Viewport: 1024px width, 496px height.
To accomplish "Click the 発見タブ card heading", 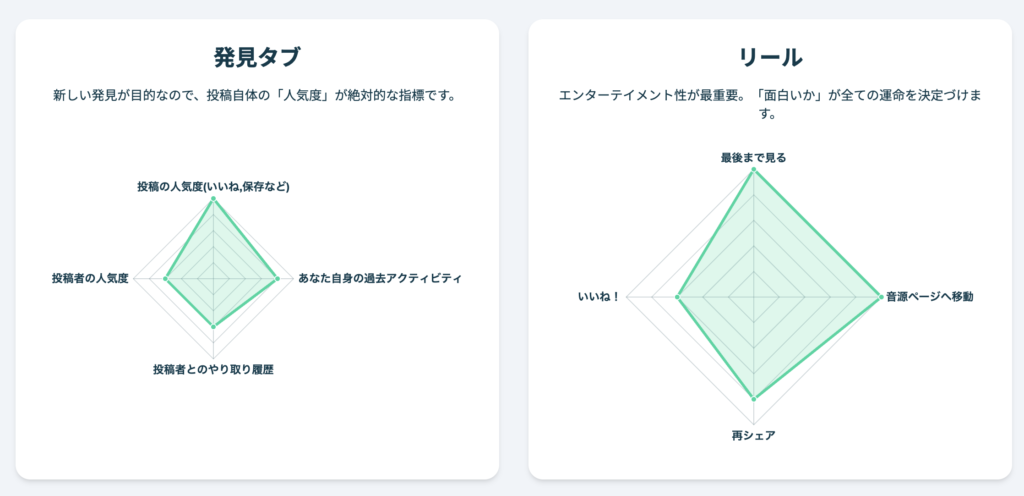I will (x=257, y=58).
